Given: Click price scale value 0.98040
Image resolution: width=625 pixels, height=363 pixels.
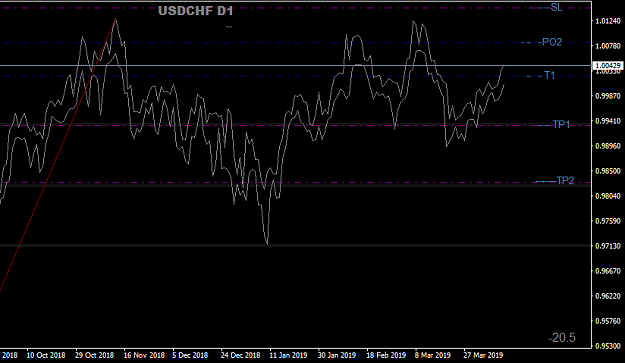Looking at the screenshot, I should click(x=608, y=196).
